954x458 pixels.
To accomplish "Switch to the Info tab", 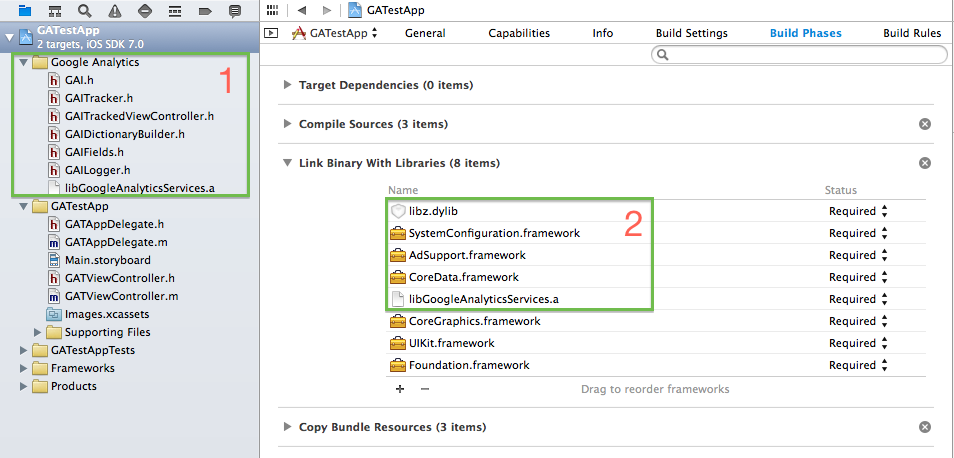I will [x=602, y=33].
